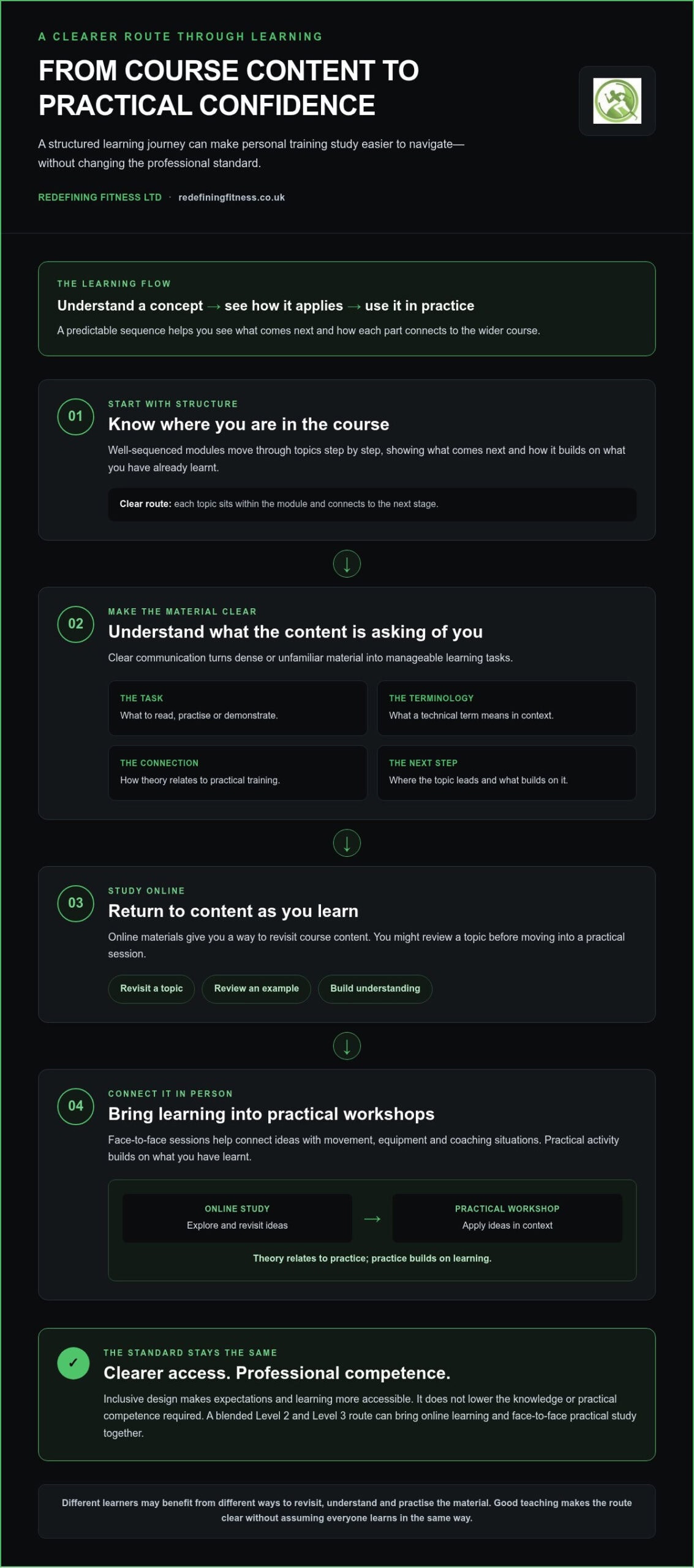Click the step 03 number circle
Image resolution: width=694 pixels, height=1568 pixels.
click(x=75, y=903)
